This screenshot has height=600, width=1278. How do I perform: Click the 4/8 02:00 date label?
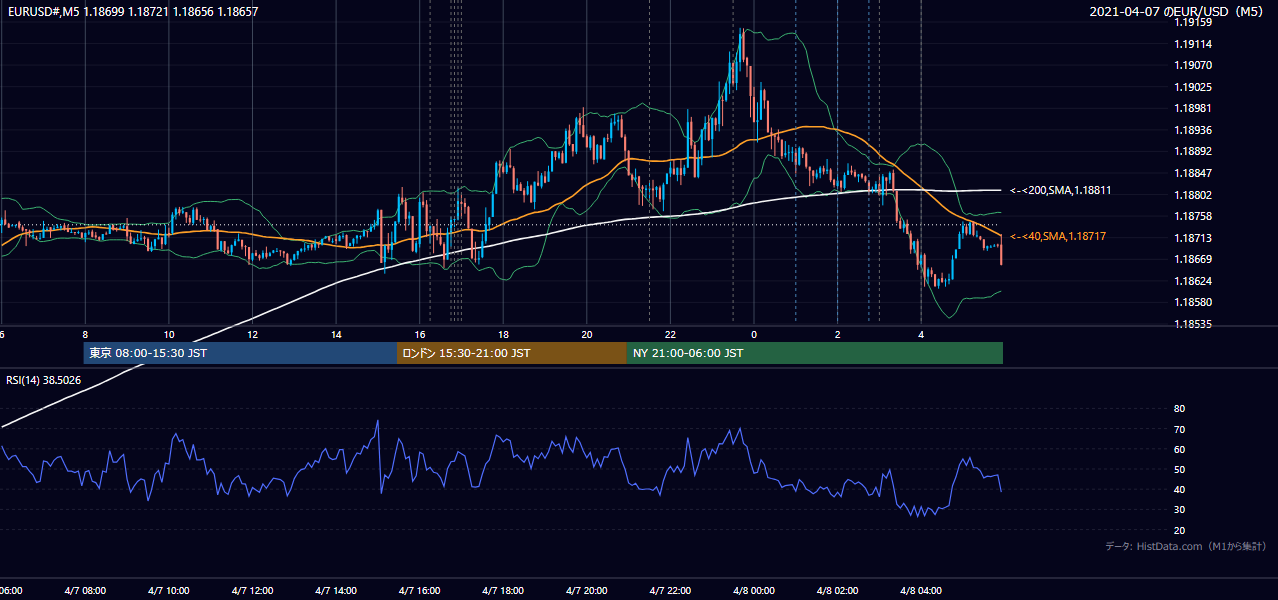point(837,590)
